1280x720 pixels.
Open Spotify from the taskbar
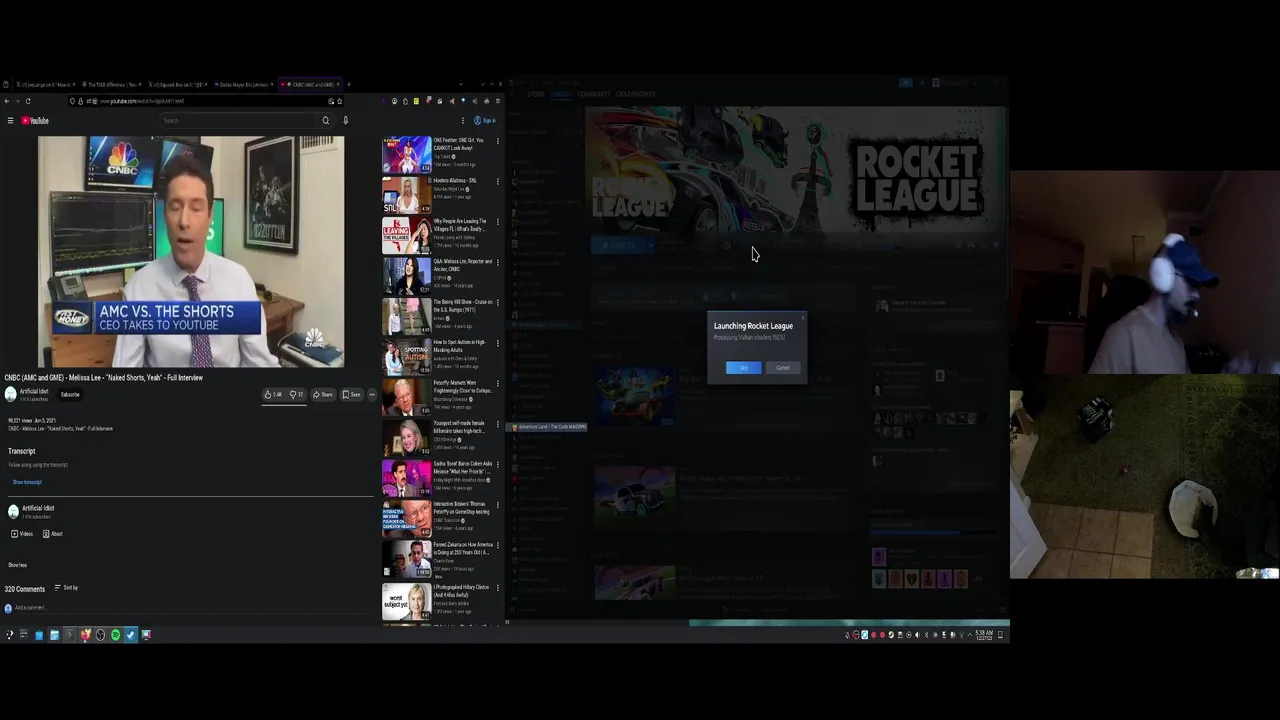tap(115, 635)
